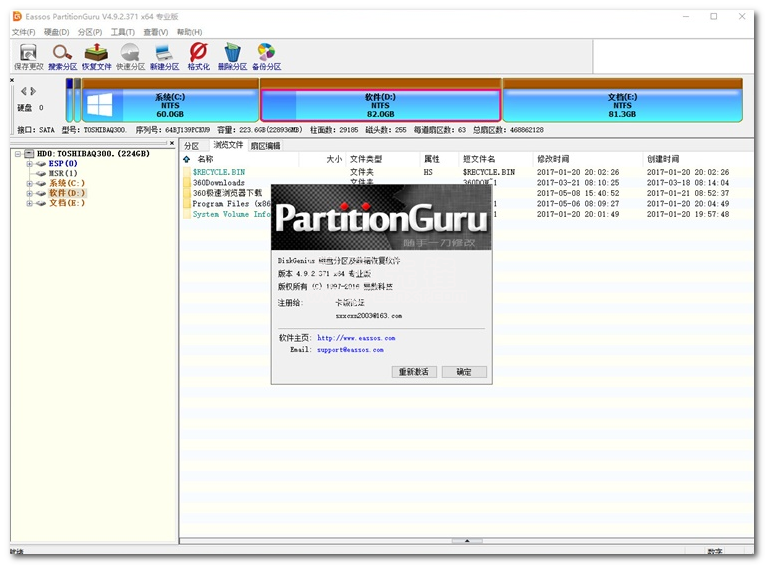Open the File (文件) menu

point(23,32)
